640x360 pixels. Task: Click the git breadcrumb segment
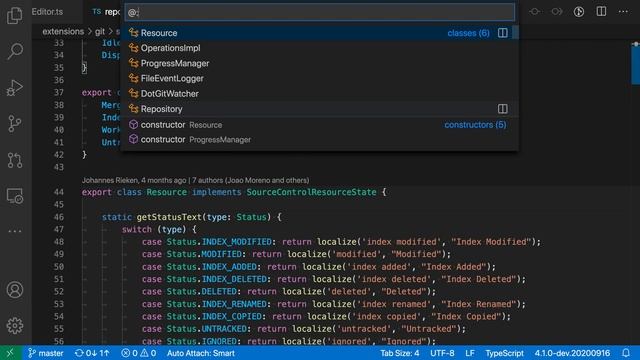click(100, 31)
